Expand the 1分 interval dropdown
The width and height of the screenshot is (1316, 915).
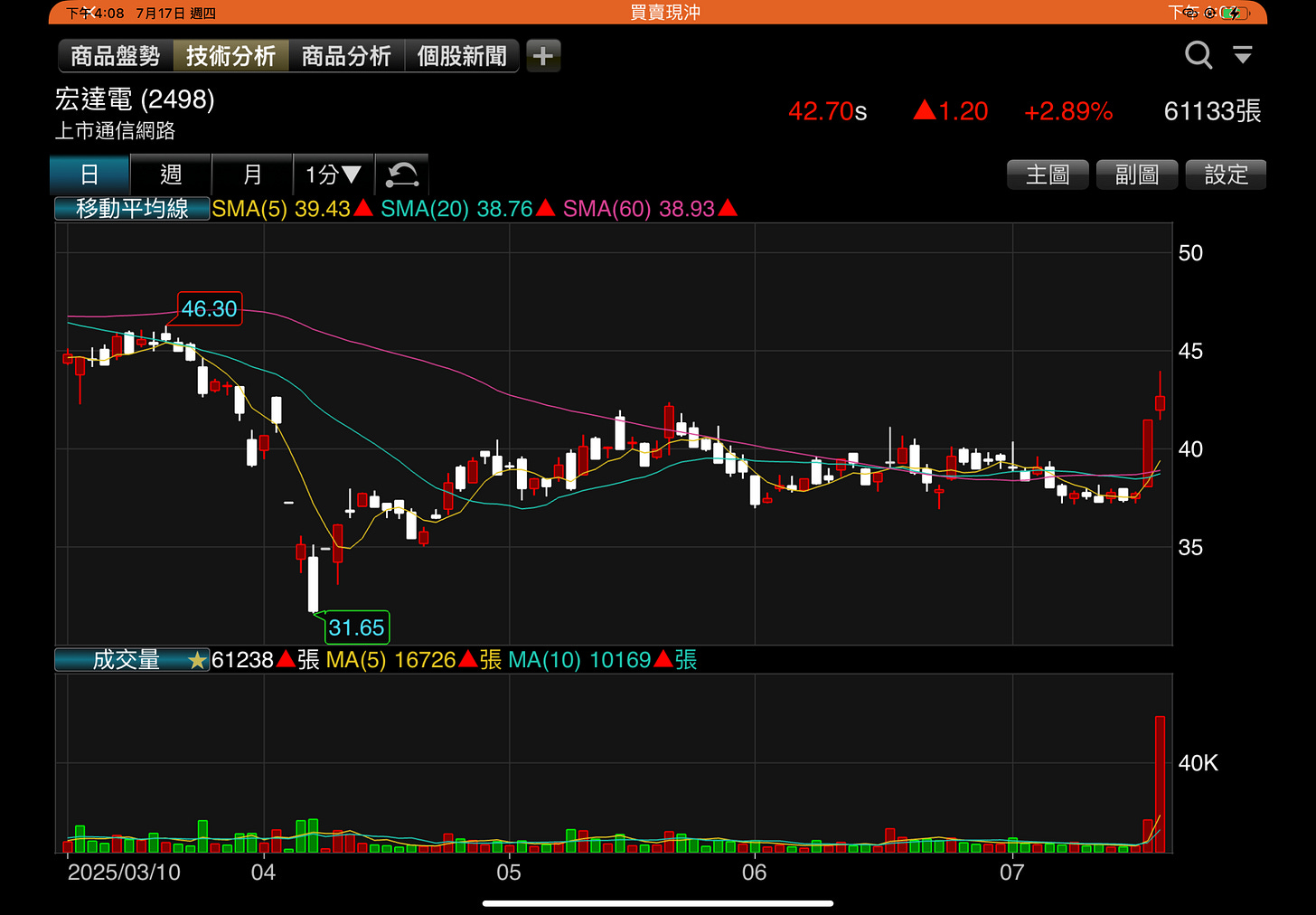click(x=334, y=174)
